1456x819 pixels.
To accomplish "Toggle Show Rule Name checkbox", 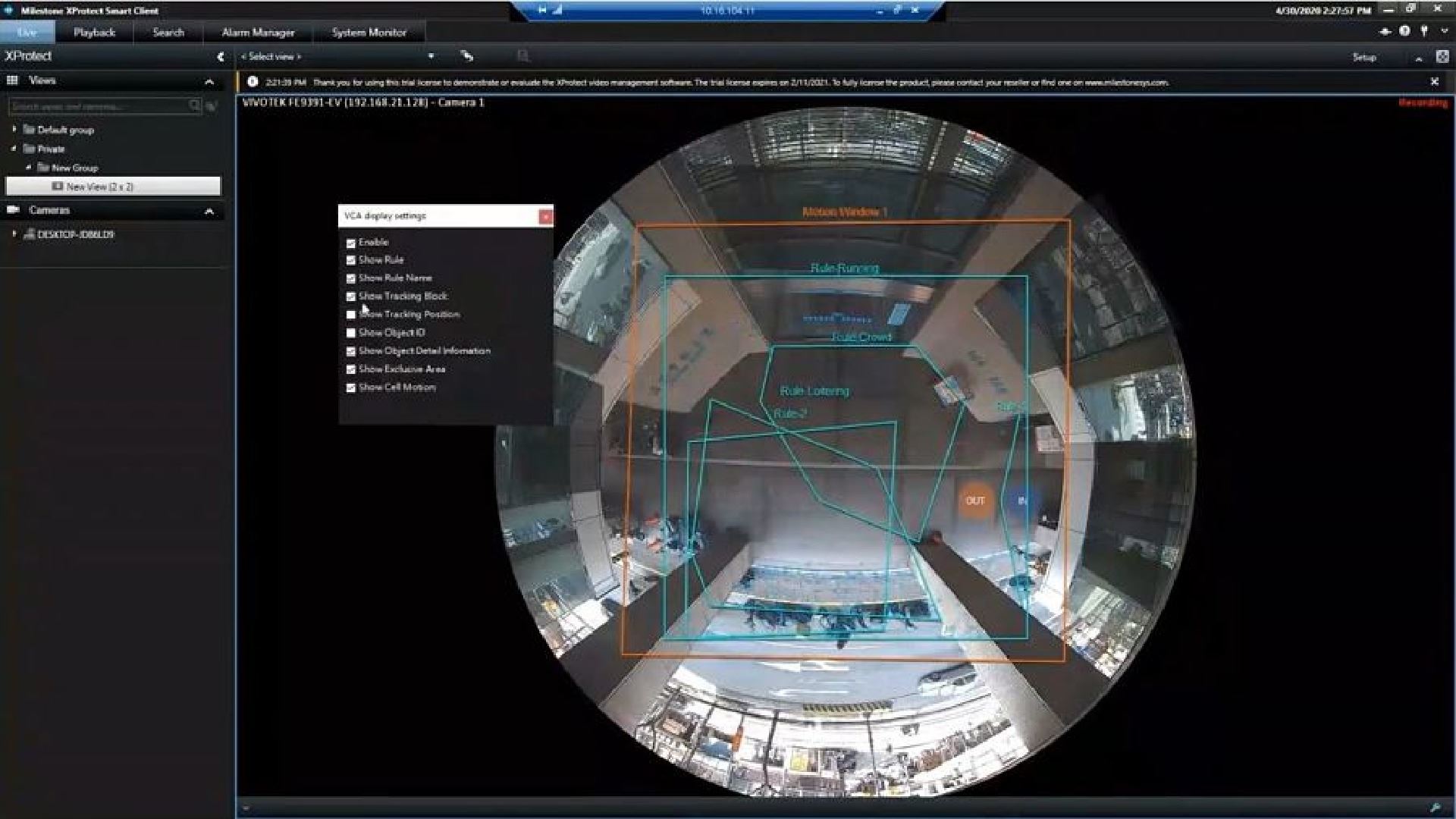I will pyautogui.click(x=350, y=279).
